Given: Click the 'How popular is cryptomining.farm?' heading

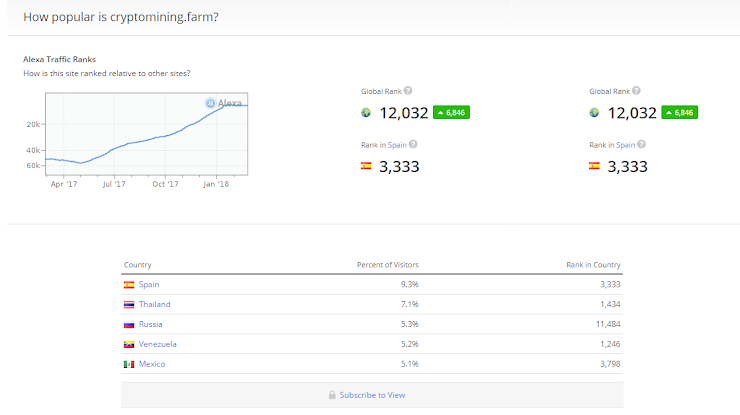Looking at the screenshot, I should pyautogui.click(x=121, y=17).
